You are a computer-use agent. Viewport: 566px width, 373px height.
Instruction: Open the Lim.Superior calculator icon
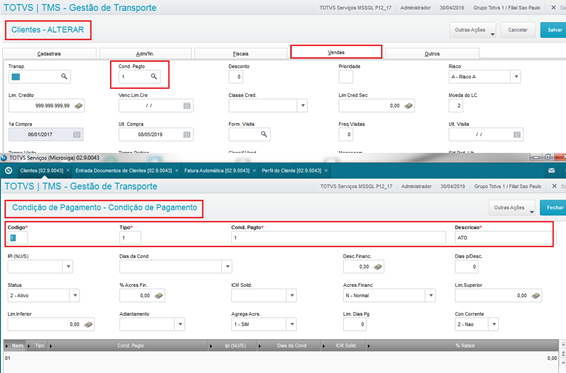coord(536,296)
